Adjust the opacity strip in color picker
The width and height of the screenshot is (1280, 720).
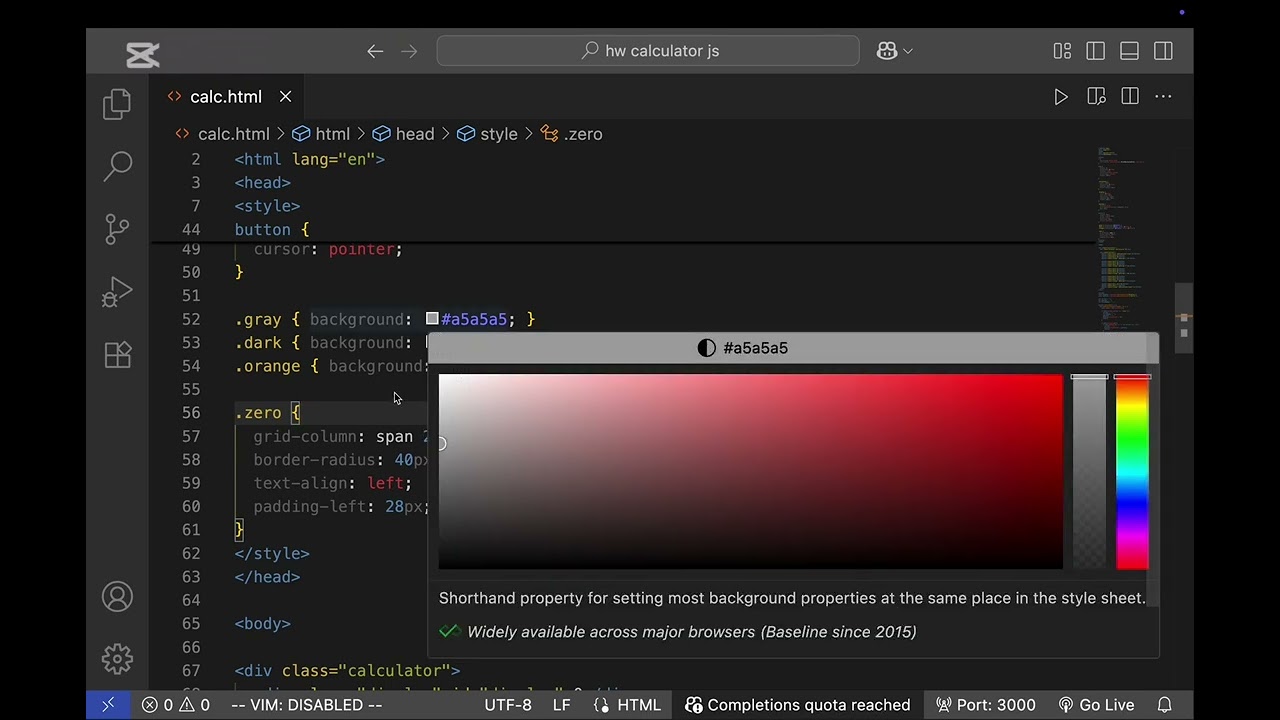(x=1089, y=472)
